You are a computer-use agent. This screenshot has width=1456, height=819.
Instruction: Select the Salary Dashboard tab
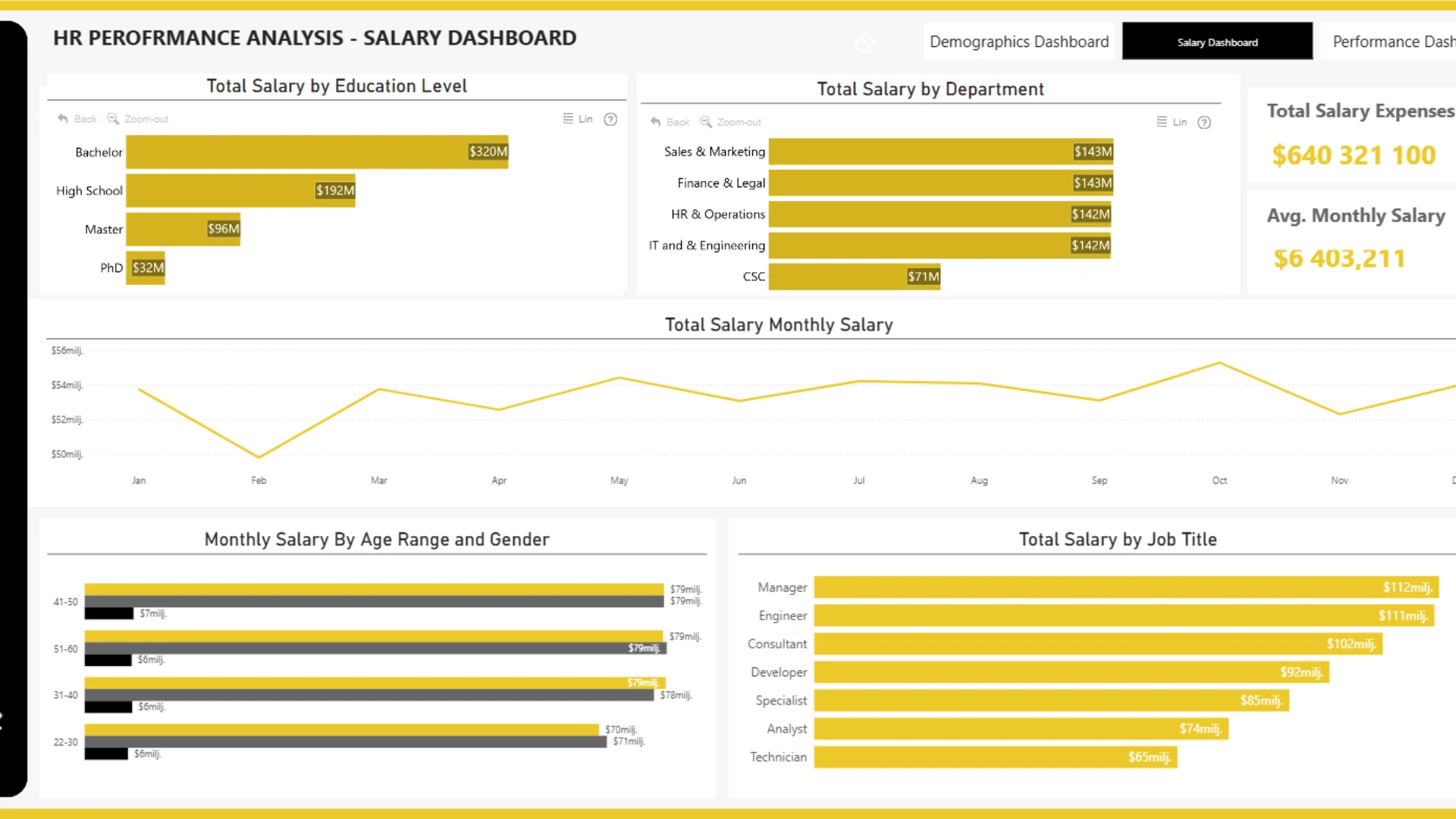point(1217,41)
